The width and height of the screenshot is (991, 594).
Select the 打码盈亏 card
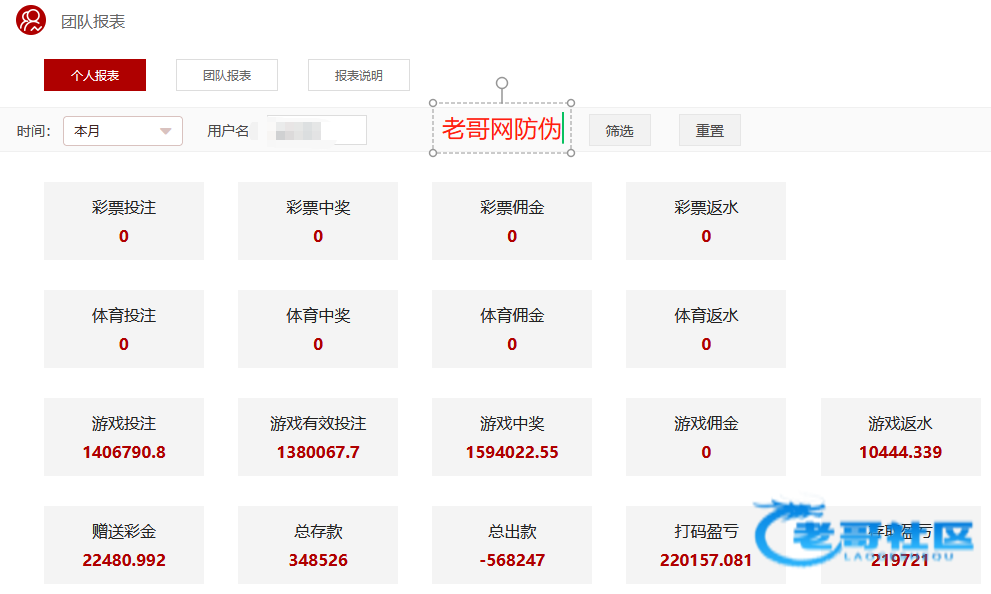click(x=706, y=545)
